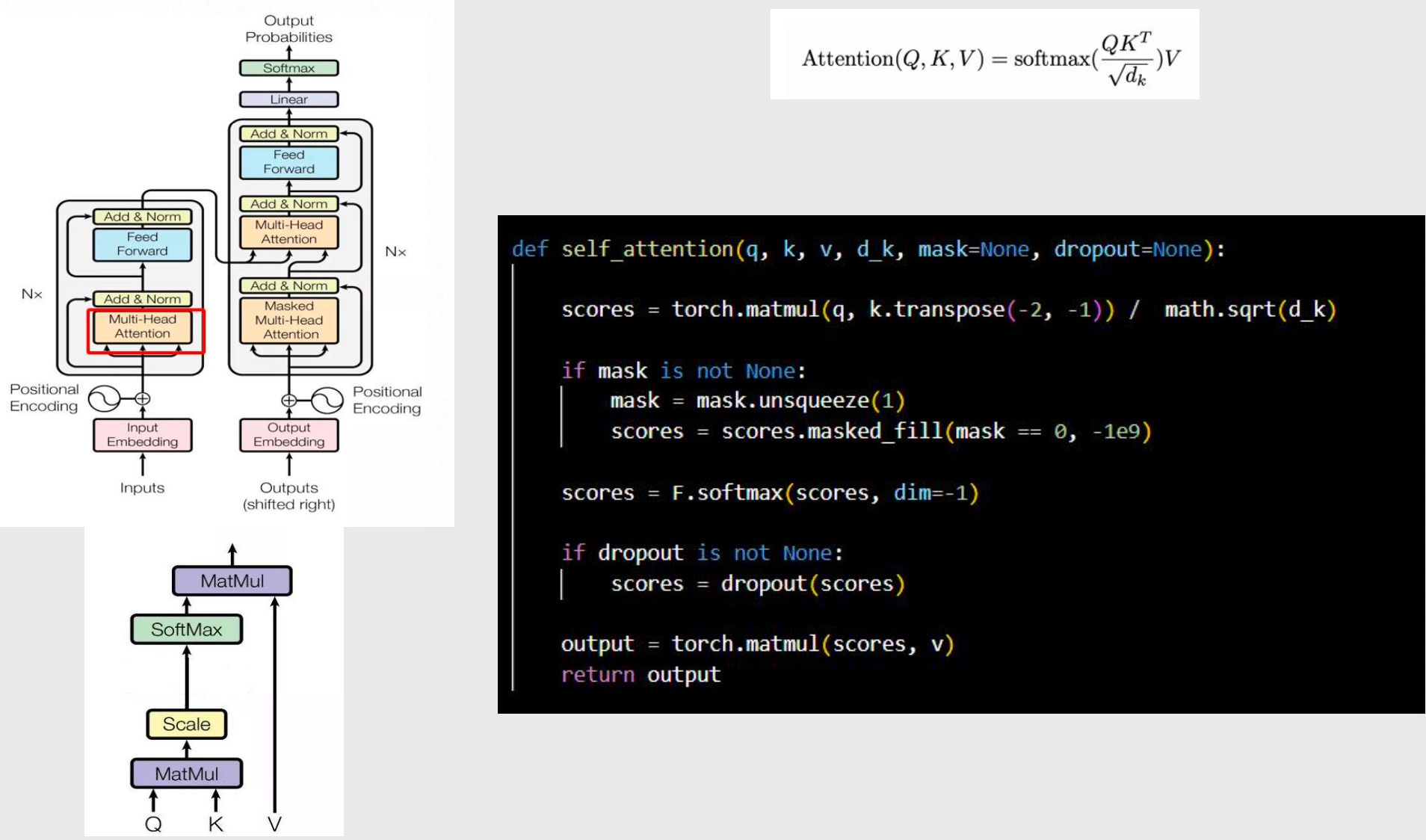Select the green Softmax box under Output Probabilities
The height and width of the screenshot is (840, 1426).
coord(288,68)
